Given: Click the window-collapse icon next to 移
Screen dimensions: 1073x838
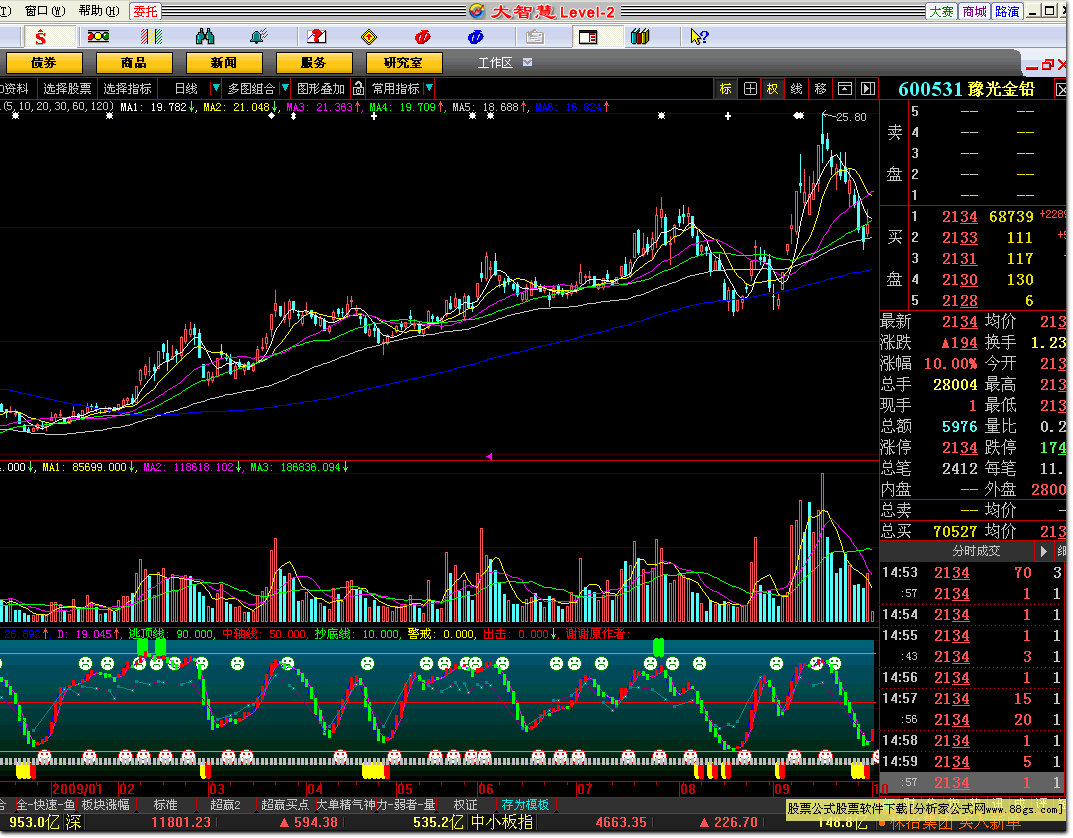Looking at the screenshot, I should tap(845, 89).
